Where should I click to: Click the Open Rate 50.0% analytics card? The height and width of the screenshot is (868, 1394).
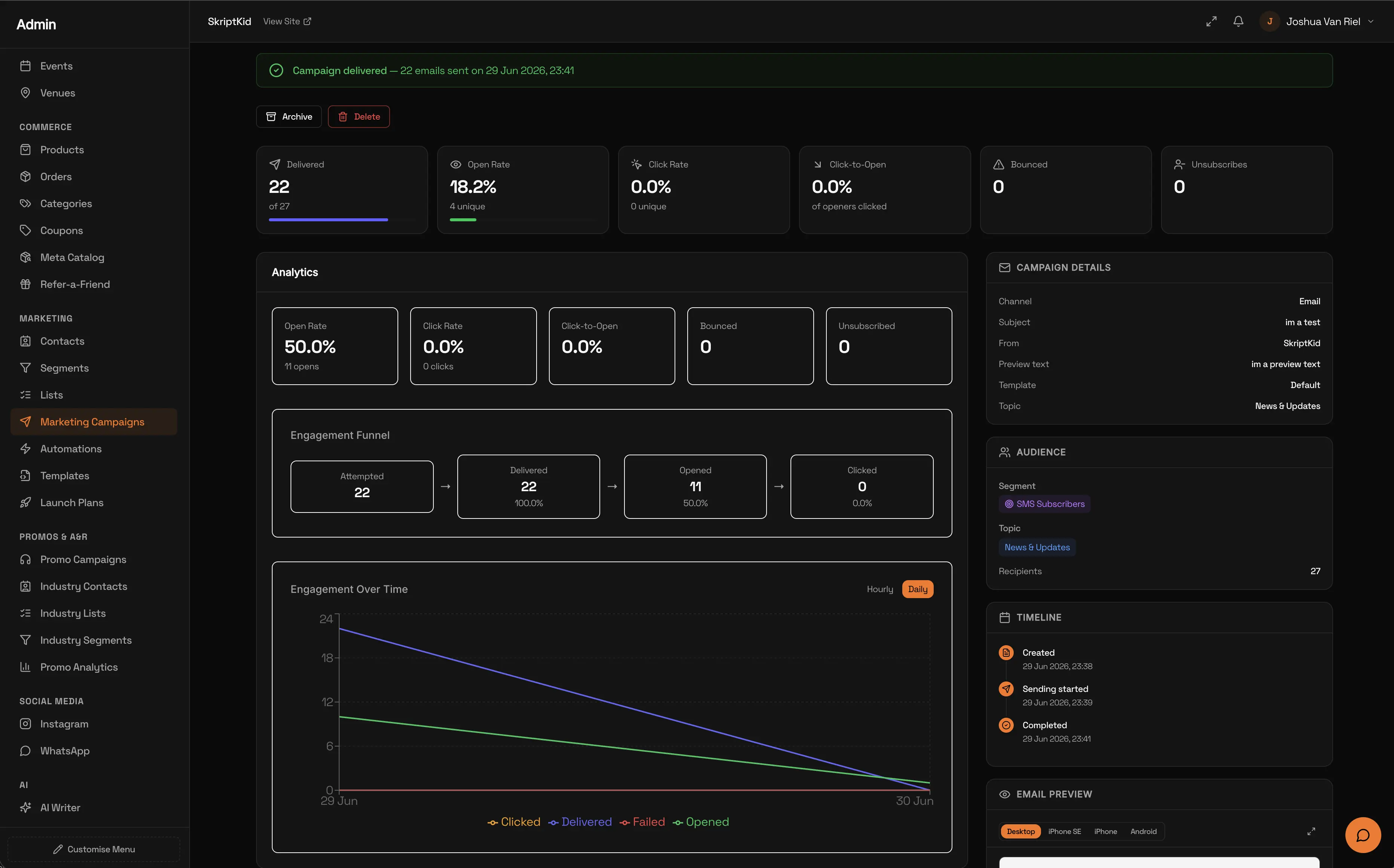(335, 346)
